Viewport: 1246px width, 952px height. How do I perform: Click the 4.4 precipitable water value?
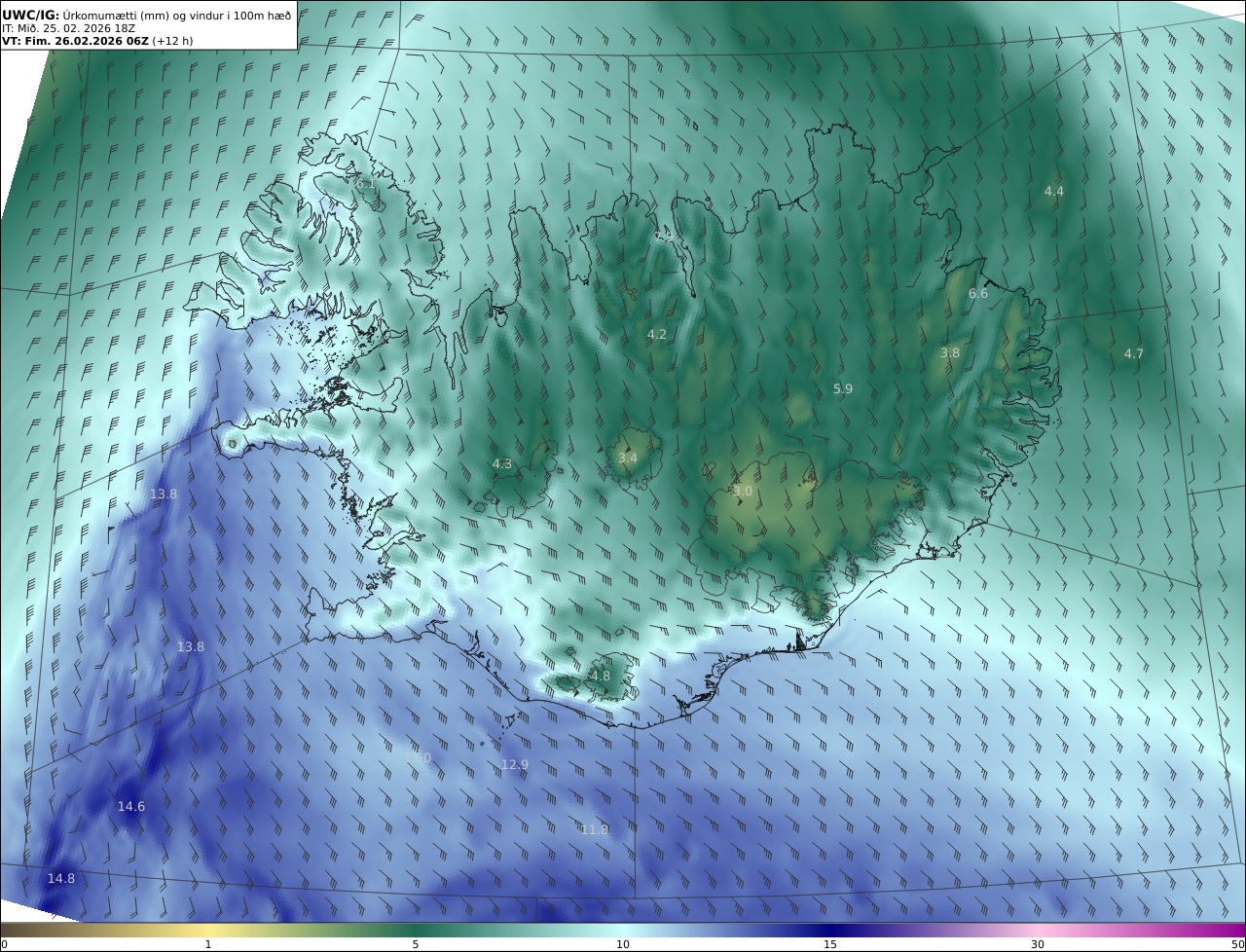[x=1054, y=192]
